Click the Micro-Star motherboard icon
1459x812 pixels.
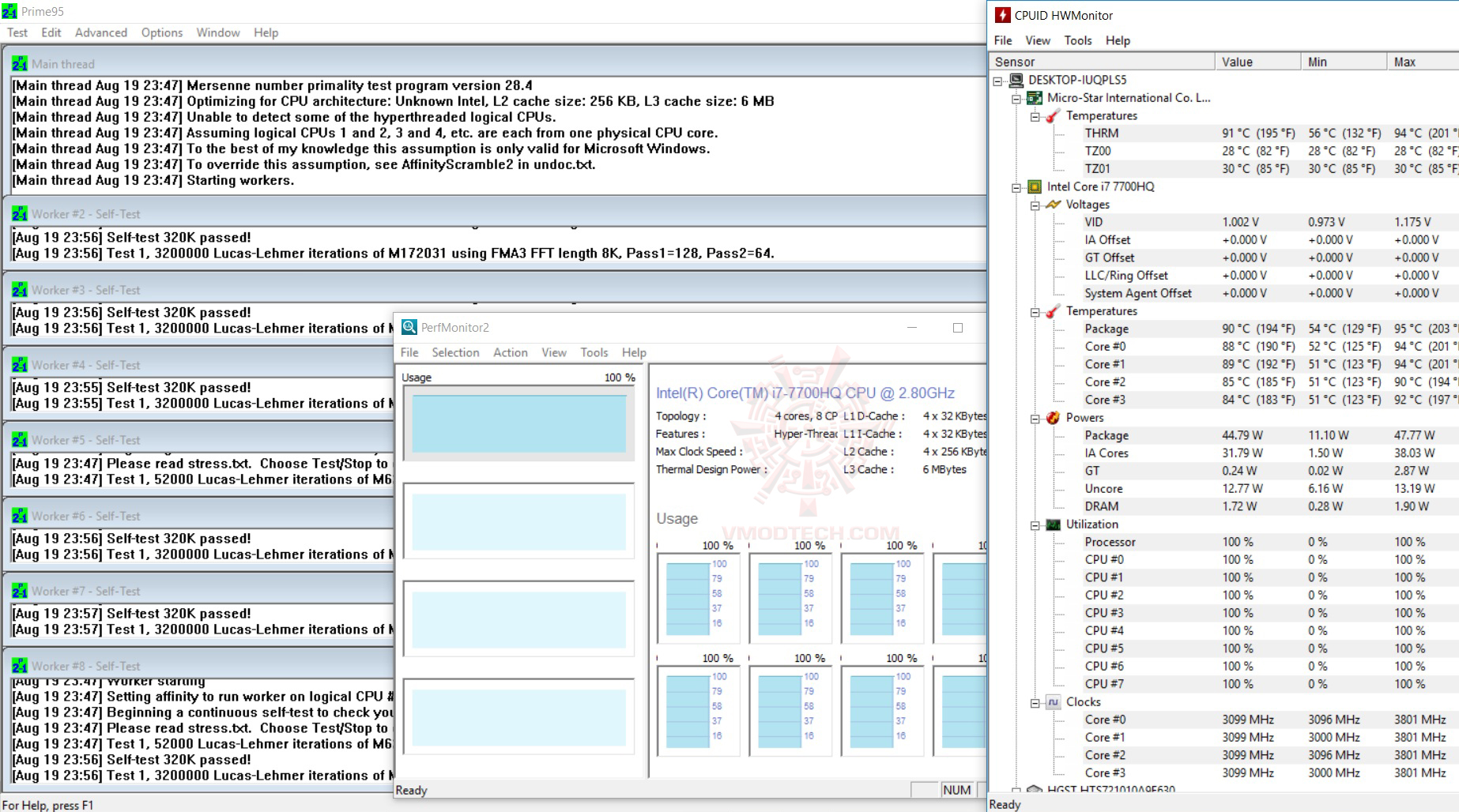tap(1035, 98)
